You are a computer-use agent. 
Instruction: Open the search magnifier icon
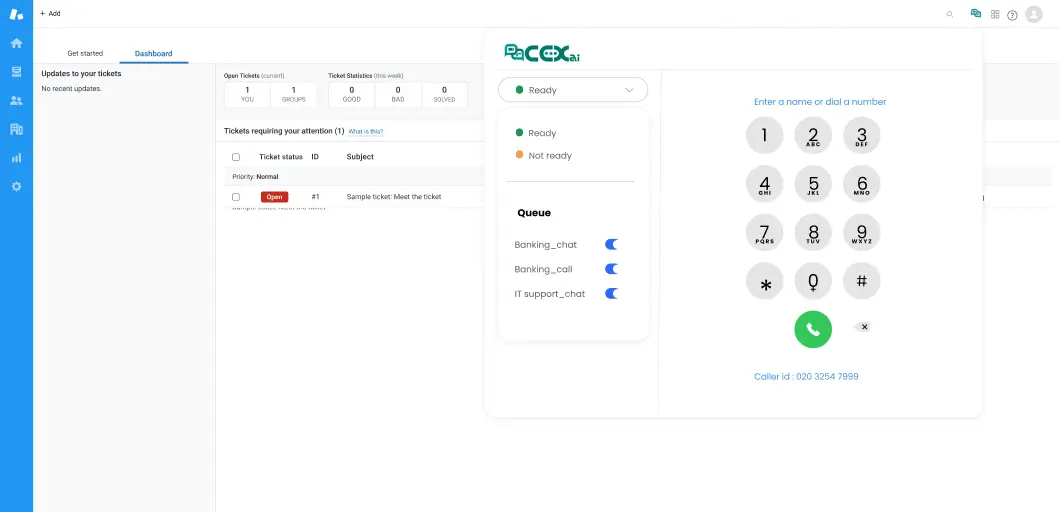(x=950, y=14)
